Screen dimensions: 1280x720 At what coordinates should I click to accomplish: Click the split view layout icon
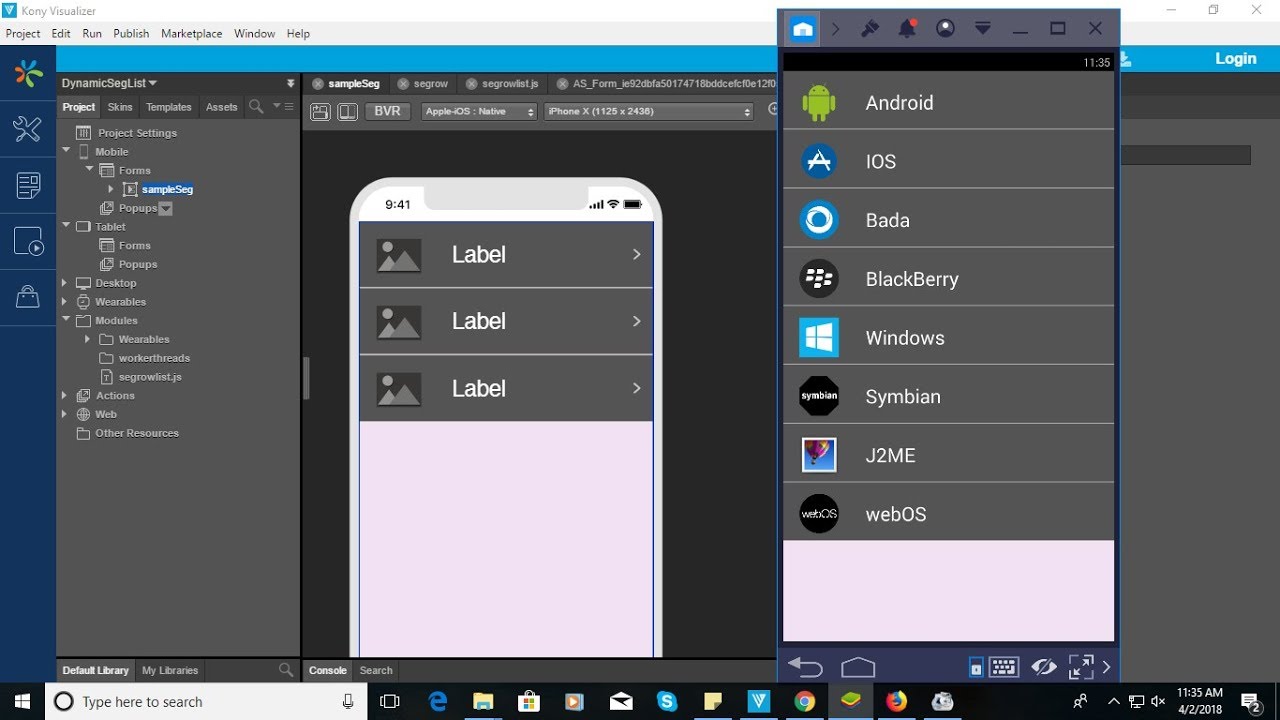pyautogui.click(x=347, y=112)
